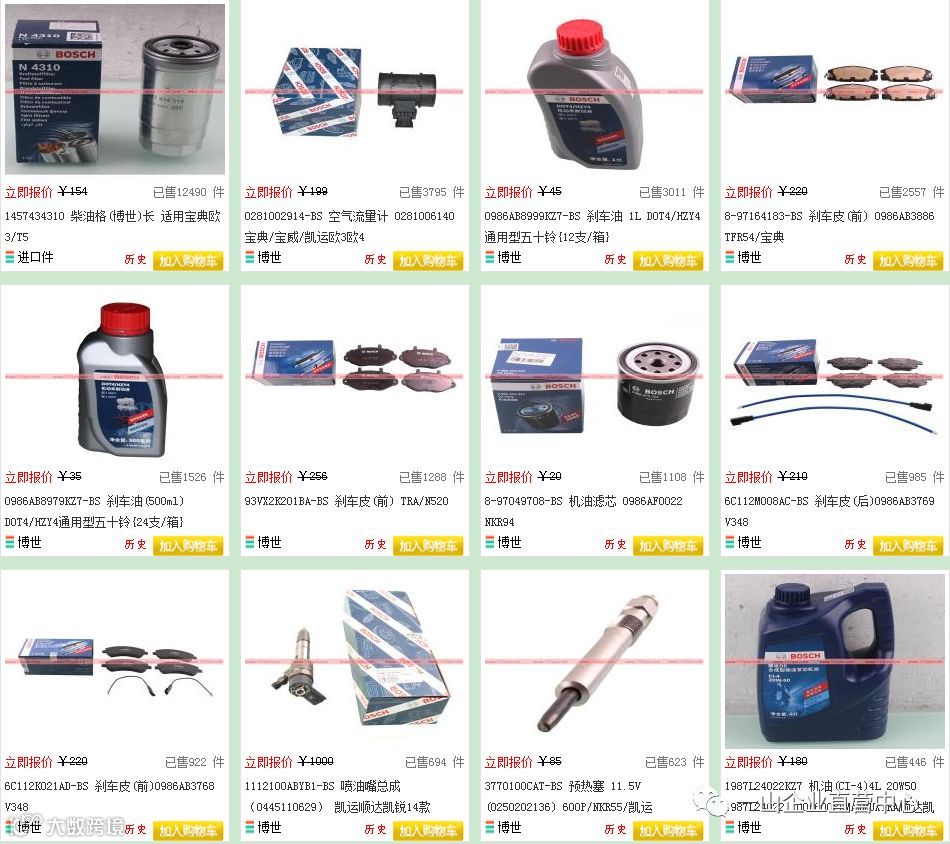Open 历史 for the 3770100CAT-BS glow plug
This screenshot has height=844, width=950.
click(x=615, y=829)
